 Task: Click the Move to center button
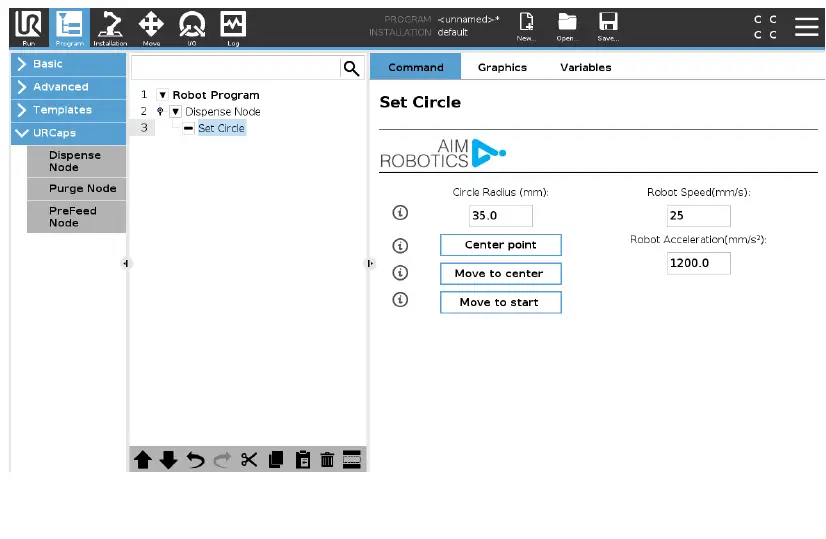click(x=501, y=273)
